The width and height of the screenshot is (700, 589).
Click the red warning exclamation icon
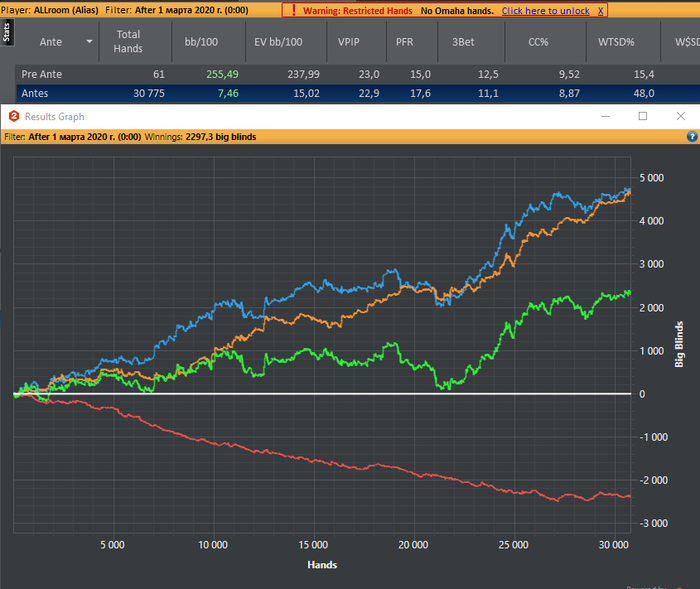293,10
